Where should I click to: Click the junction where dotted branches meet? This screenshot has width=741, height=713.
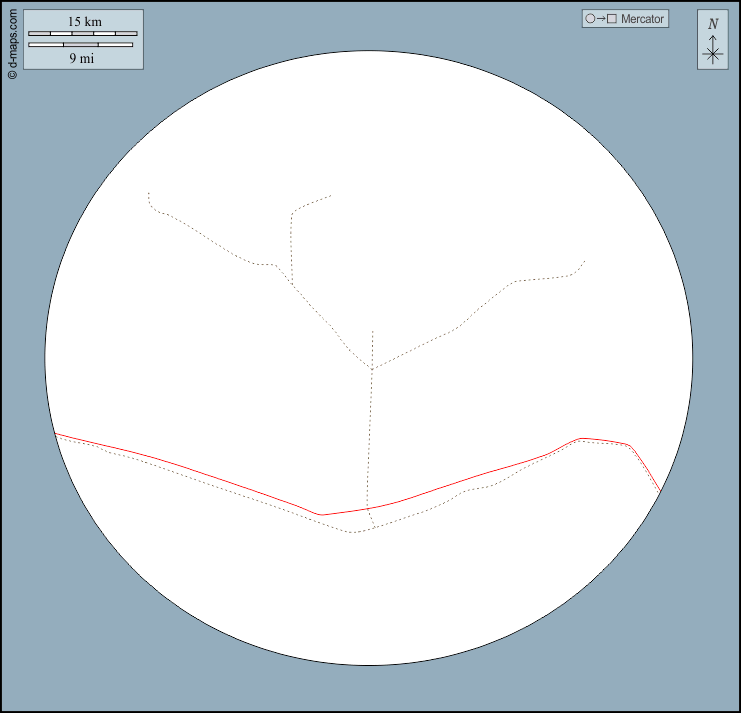(x=372, y=369)
